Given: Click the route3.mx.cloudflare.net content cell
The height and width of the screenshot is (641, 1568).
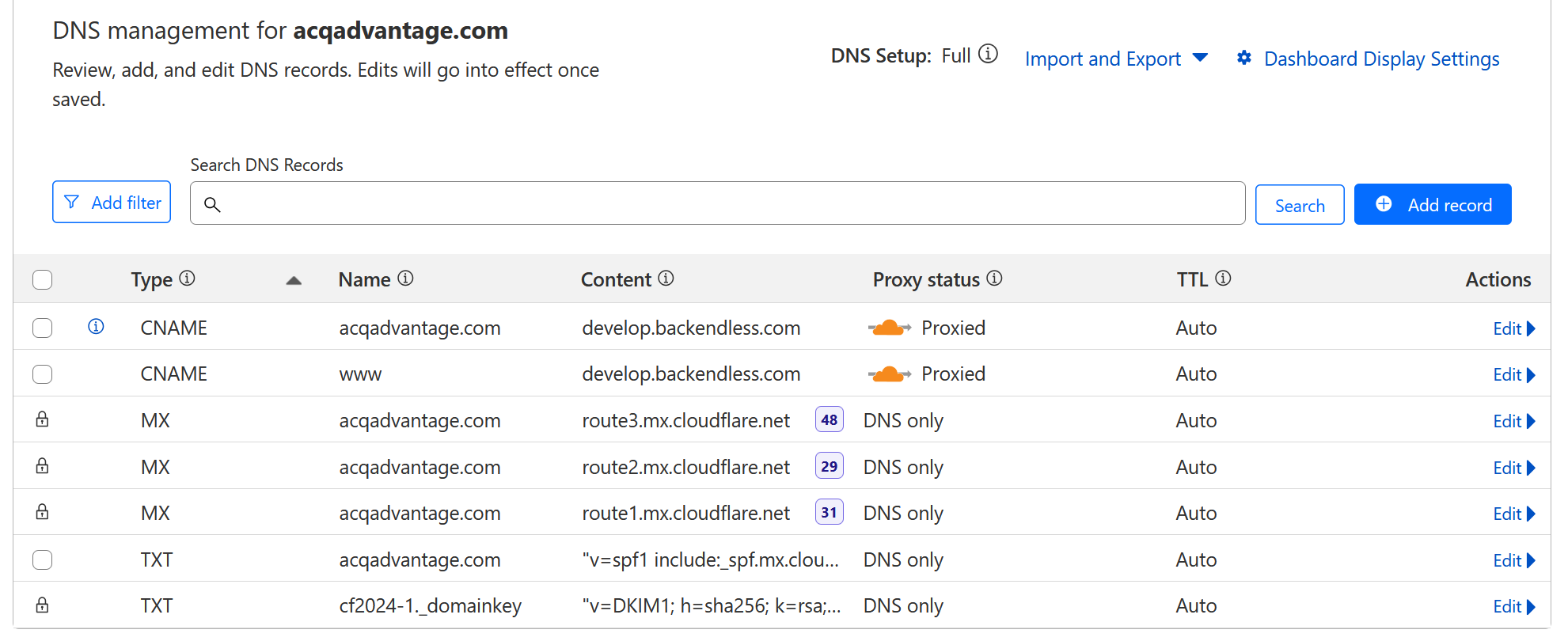Looking at the screenshot, I should (685, 420).
